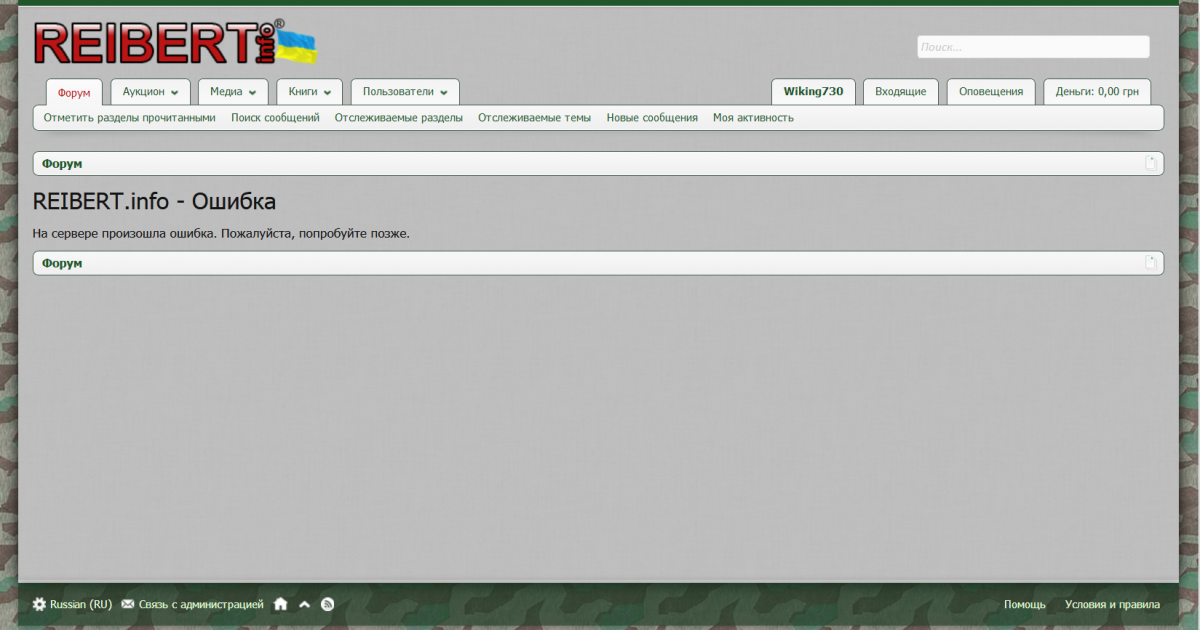Image resolution: width=1200 pixels, height=630 pixels.
Task: Open the Оповещения tab
Action: pos(990,92)
